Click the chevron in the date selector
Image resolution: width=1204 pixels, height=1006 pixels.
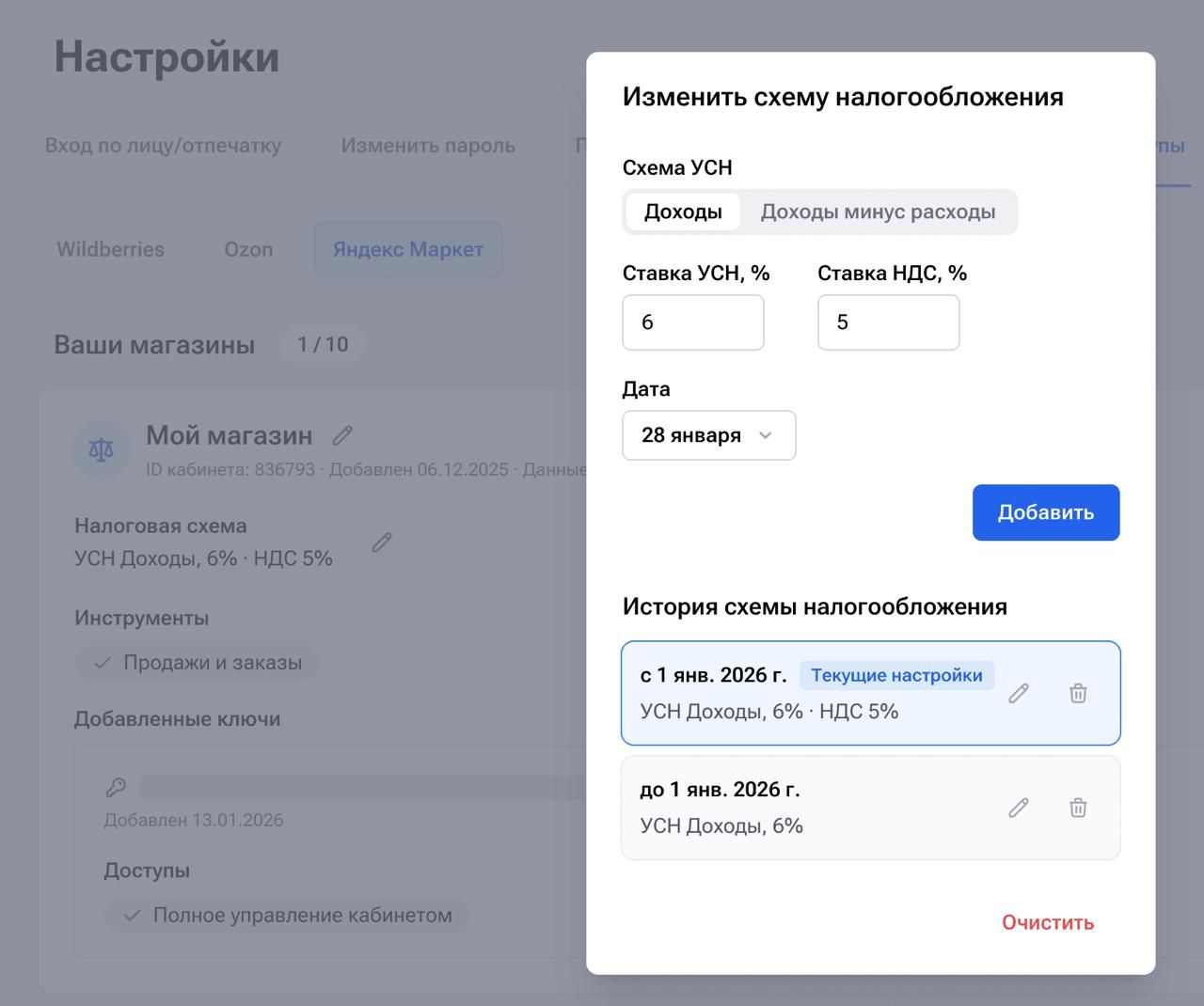coord(766,435)
